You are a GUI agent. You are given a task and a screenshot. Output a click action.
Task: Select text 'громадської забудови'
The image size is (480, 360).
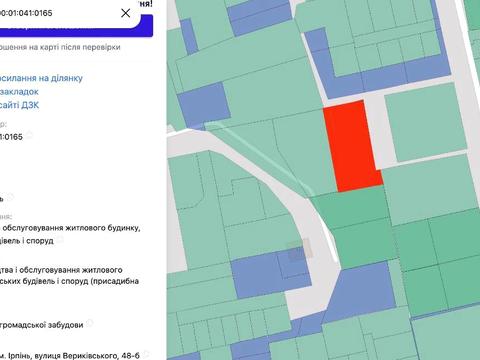coord(41,325)
